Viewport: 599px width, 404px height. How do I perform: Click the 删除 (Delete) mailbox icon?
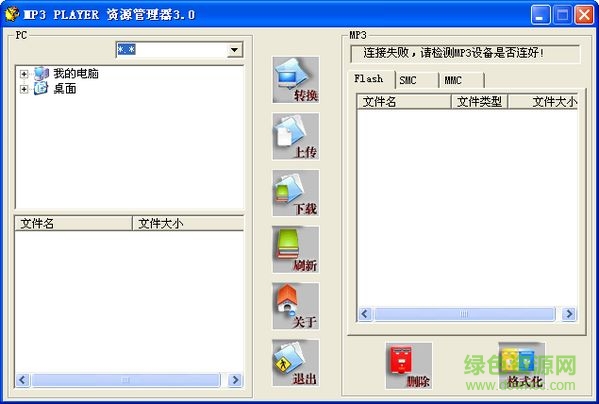click(409, 365)
